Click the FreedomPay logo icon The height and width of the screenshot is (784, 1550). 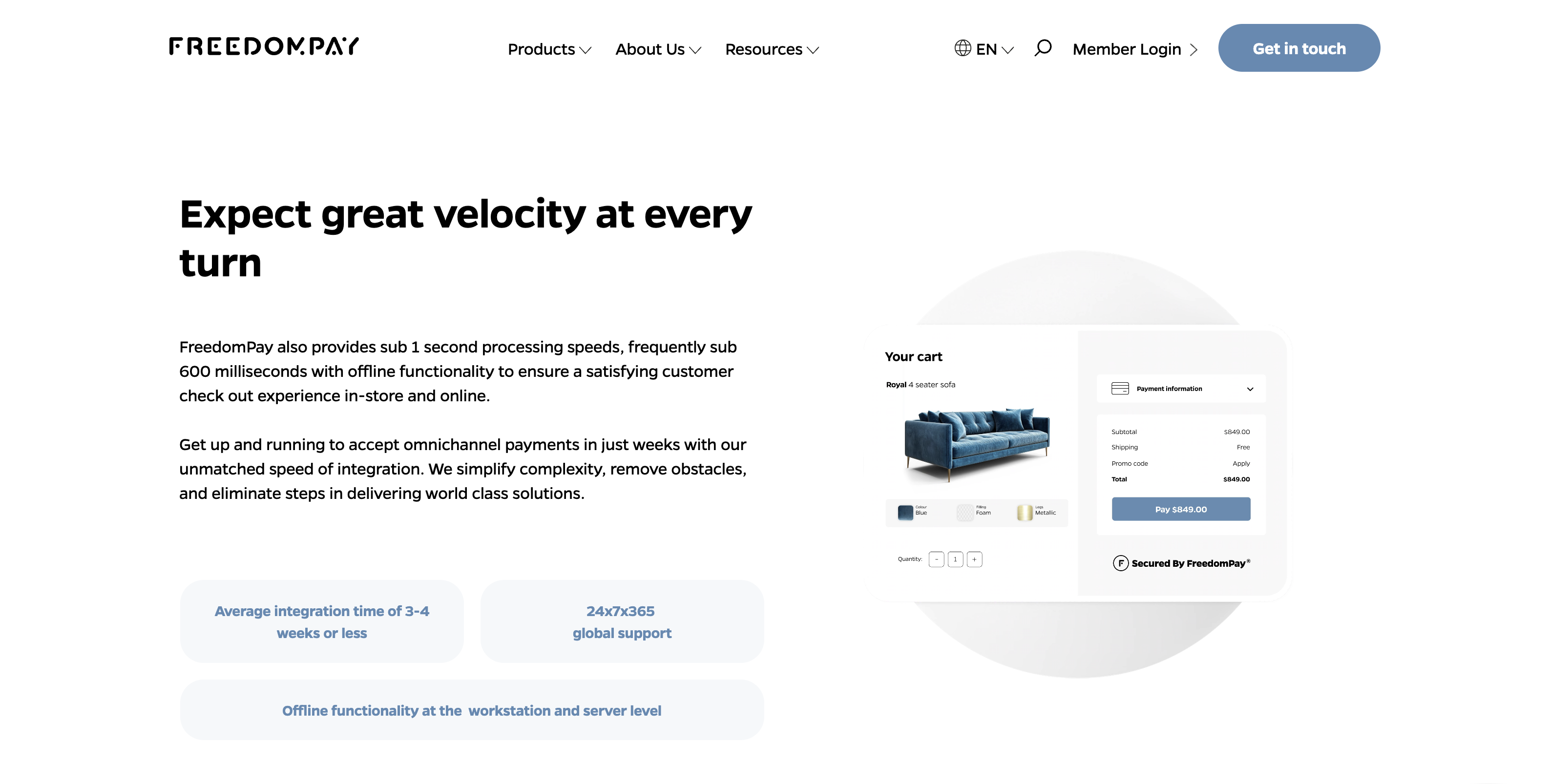[x=264, y=47]
